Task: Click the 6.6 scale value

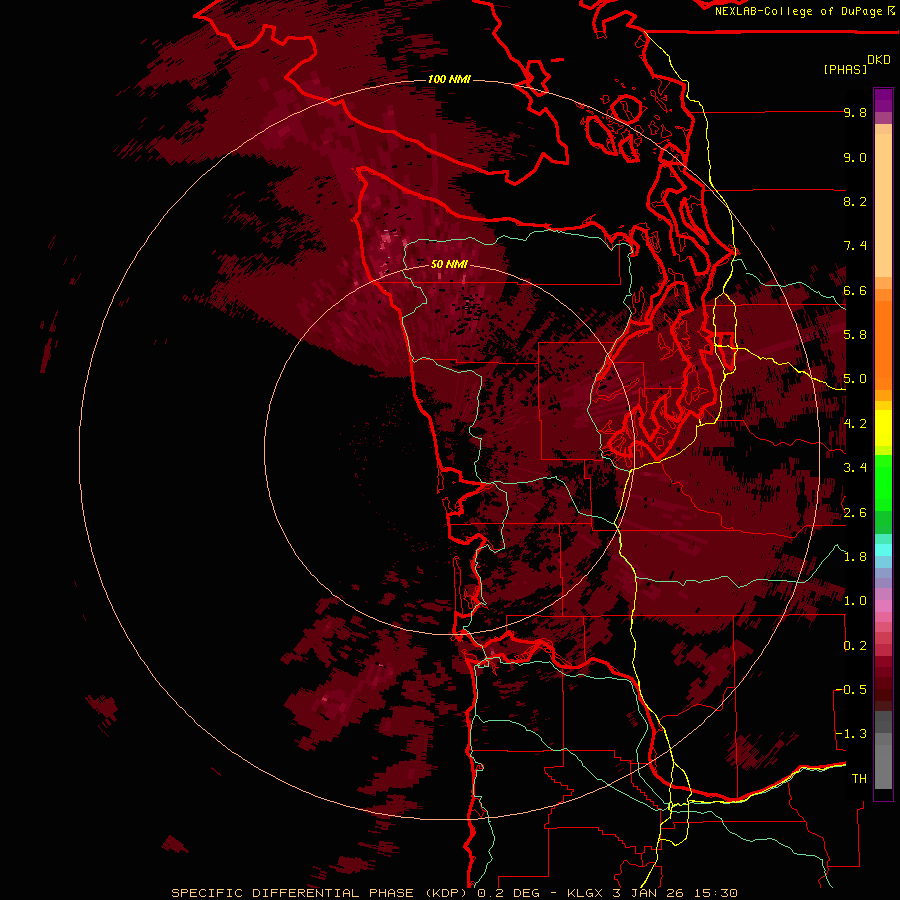Action: (x=855, y=290)
